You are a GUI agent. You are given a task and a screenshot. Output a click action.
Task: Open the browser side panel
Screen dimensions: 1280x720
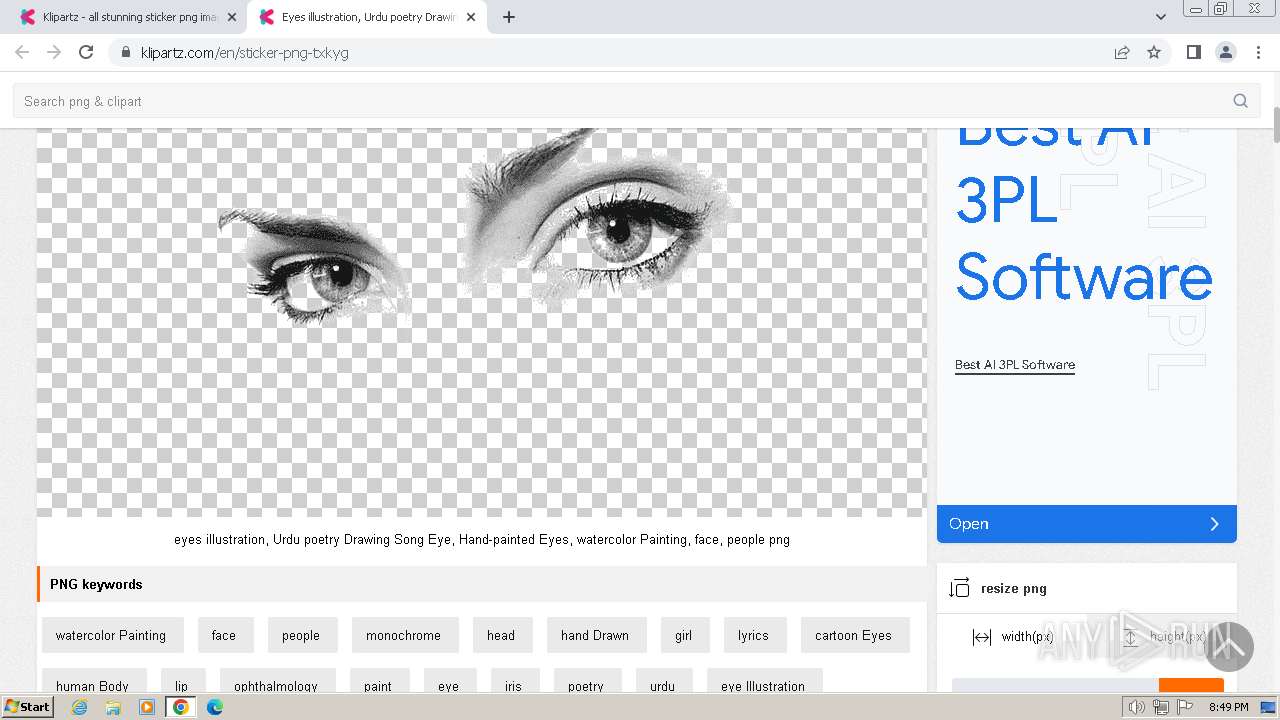(1193, 52)
